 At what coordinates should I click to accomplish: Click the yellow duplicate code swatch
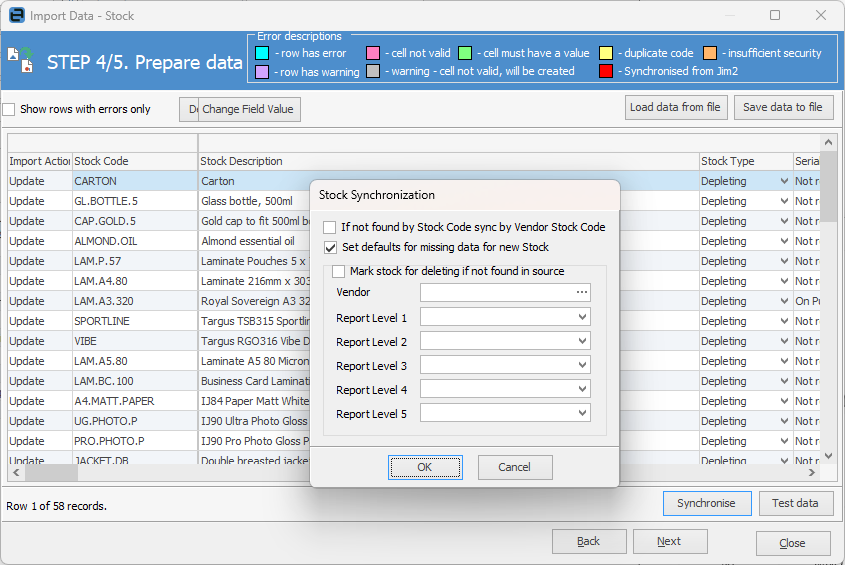606,53
